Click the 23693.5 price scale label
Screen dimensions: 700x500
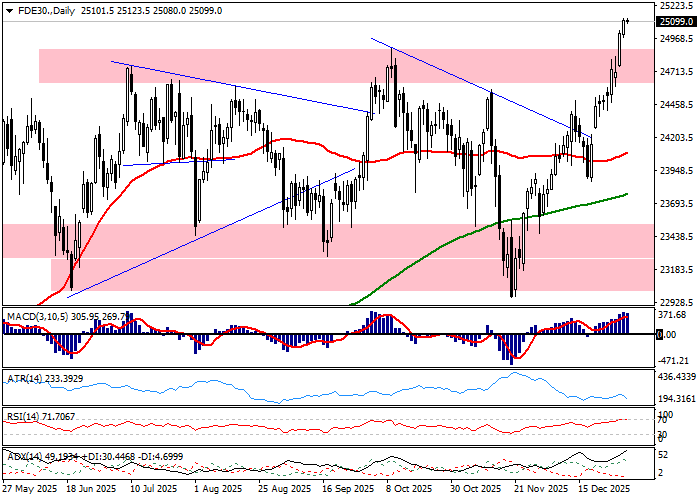coord(677,203)
